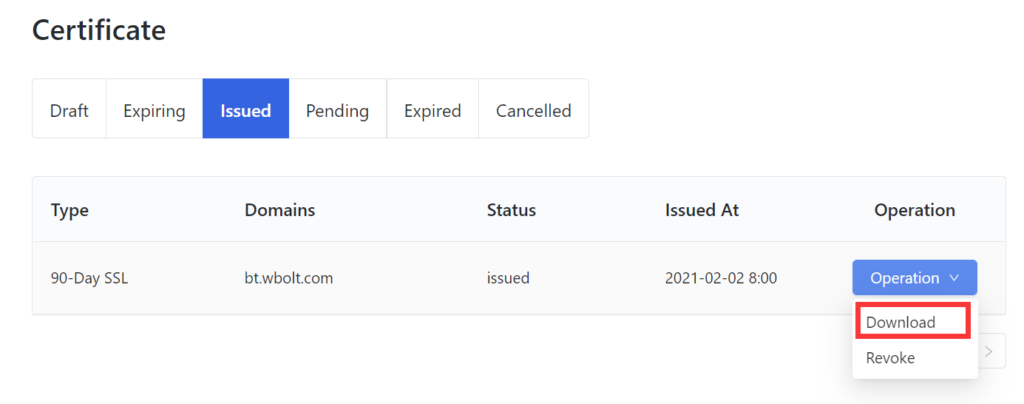The image size is (1024, 404).
Task: Show the Cancelled certificates tab
Action: (533, 110)
